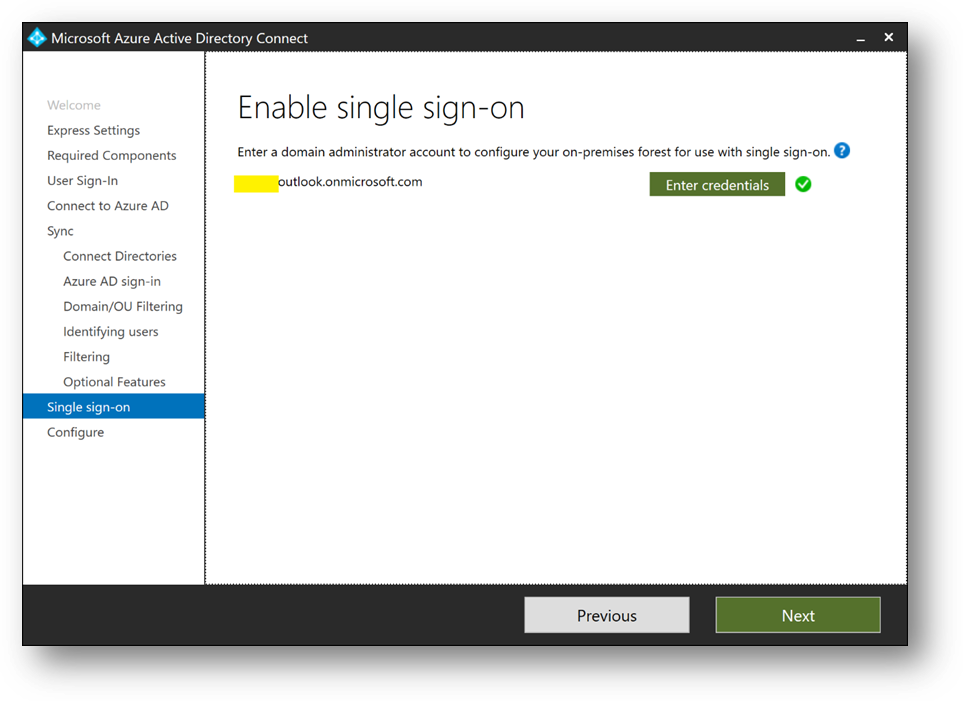Return to the Previous wizard page
Screen dimensions: 963x701
coord(607,615)
